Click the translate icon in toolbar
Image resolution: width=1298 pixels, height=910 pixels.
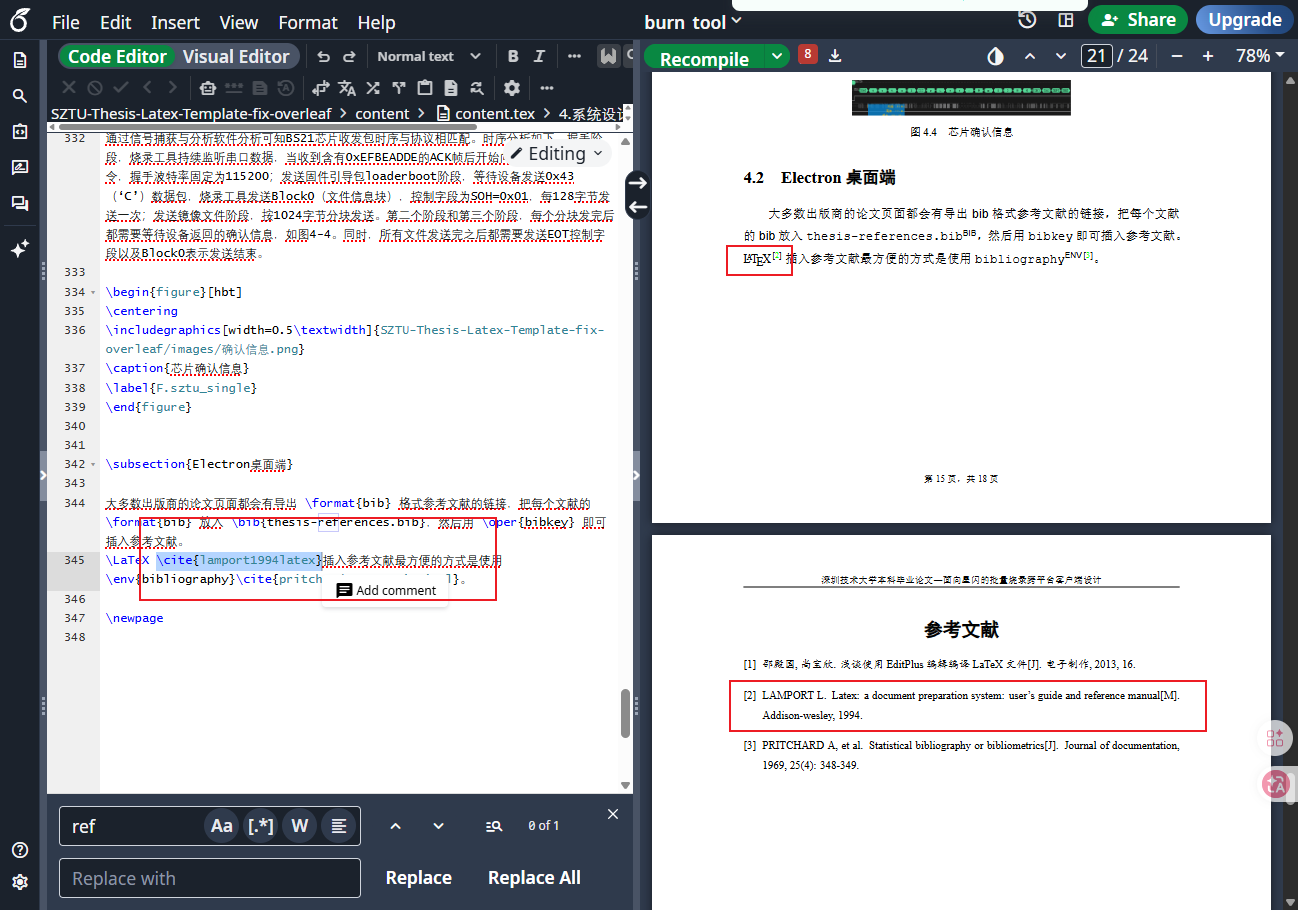(347, 88)
